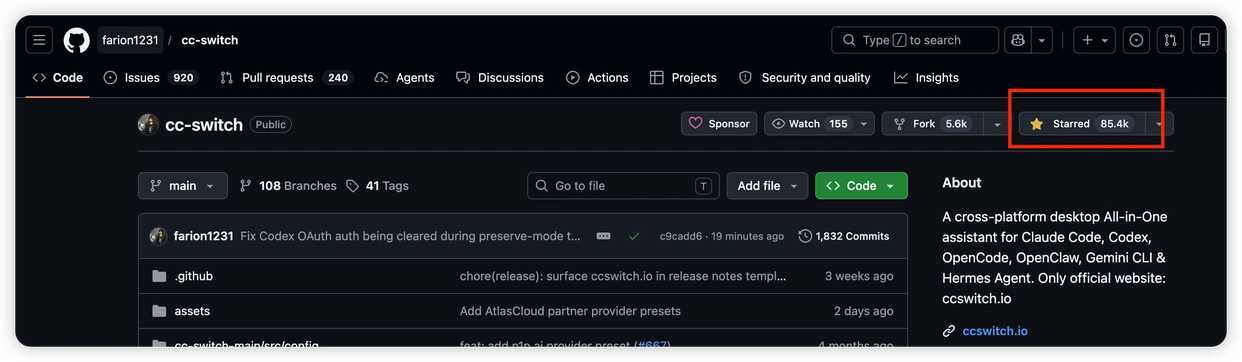View the green check status icon
This screenshot has height=362, width=1242.
pyautogui.click(x=634, y=236)
